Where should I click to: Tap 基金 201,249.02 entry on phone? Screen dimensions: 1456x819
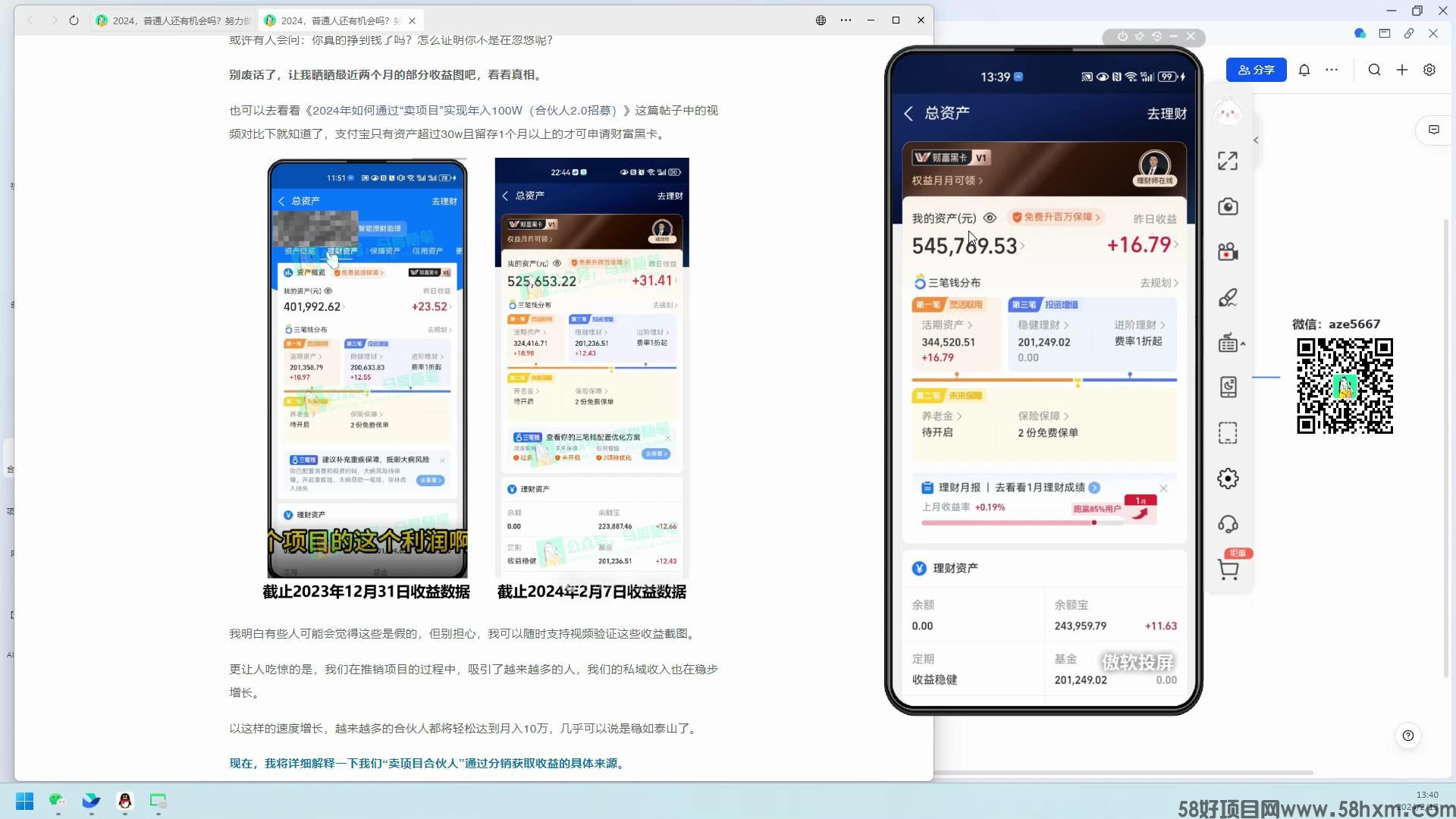(x=1115, y=669)
